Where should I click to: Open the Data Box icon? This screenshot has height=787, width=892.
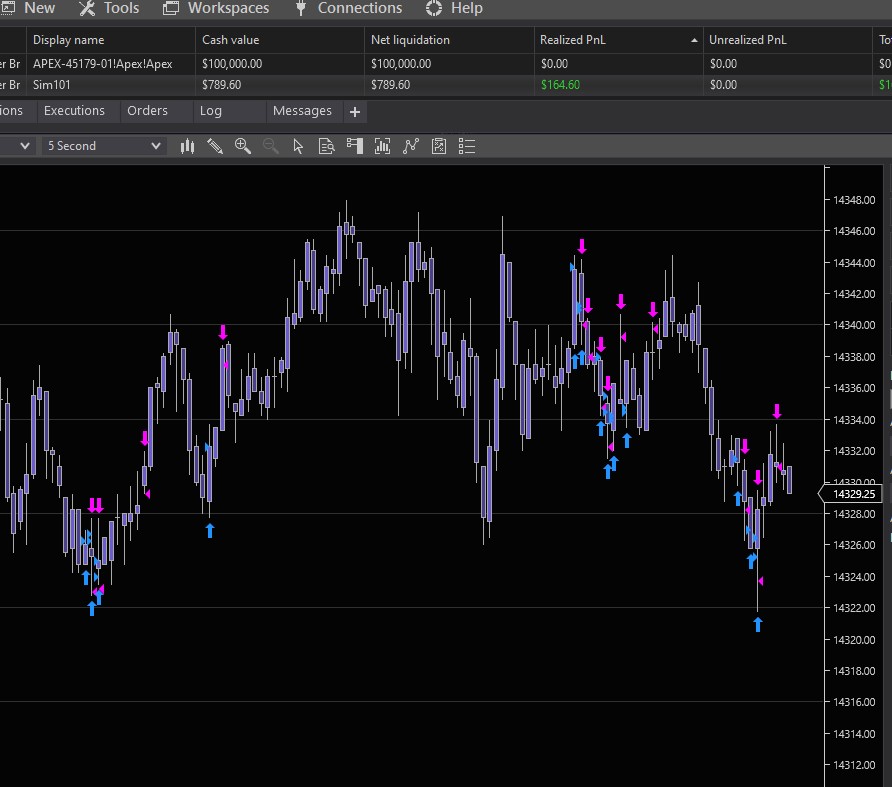pos(326,146)
